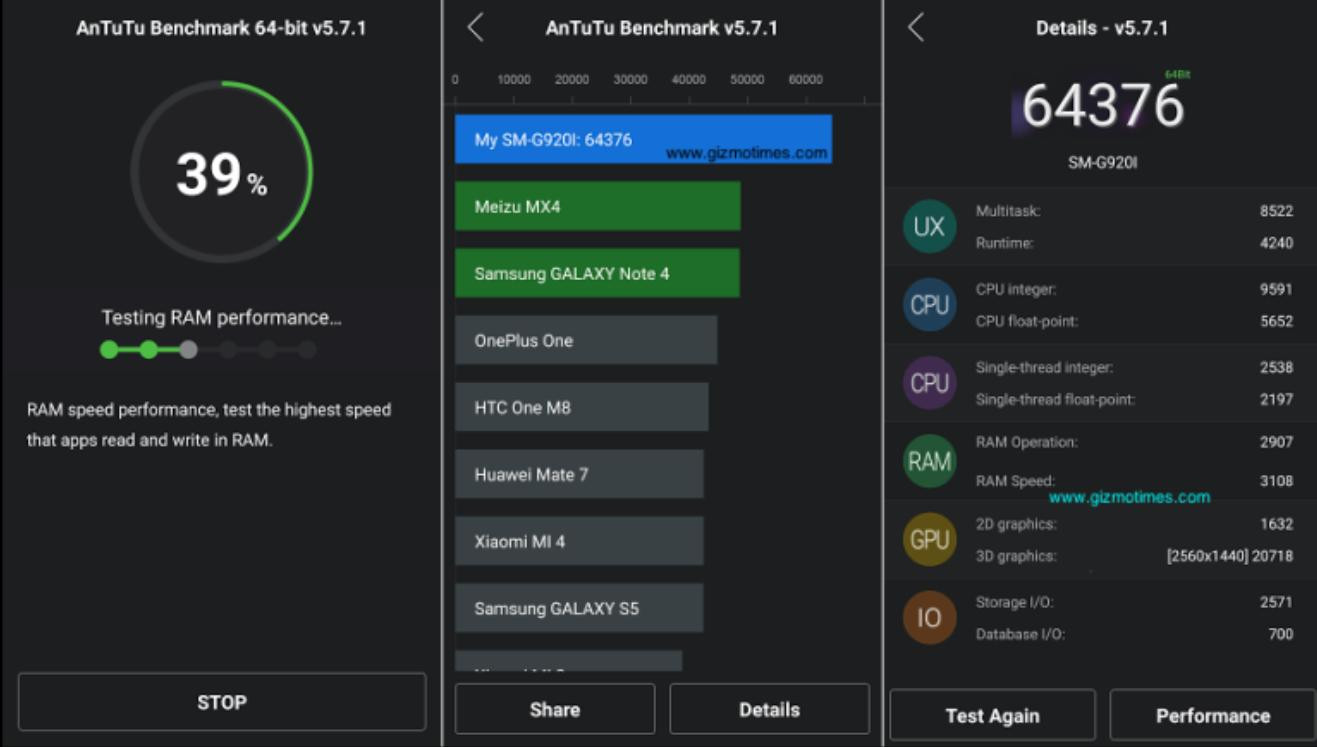
Task: Select the Samsung GALAXY Note 4 bar
Action: click(x=597, y=273)
